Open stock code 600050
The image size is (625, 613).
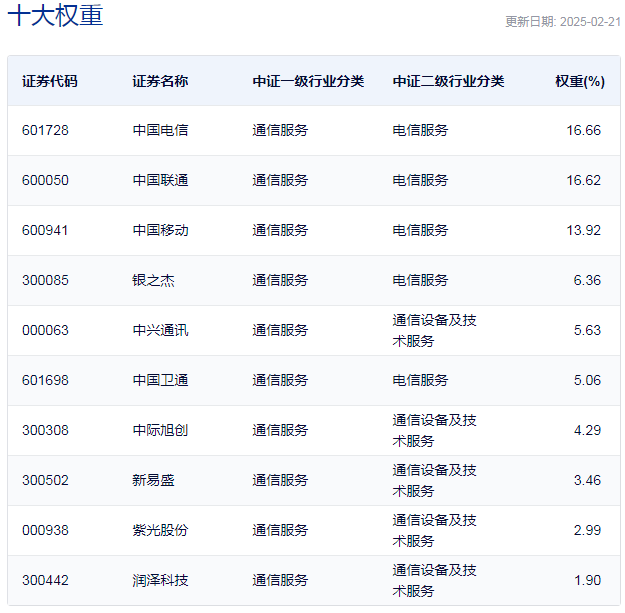pyautogui.click(x=45, y=180)
